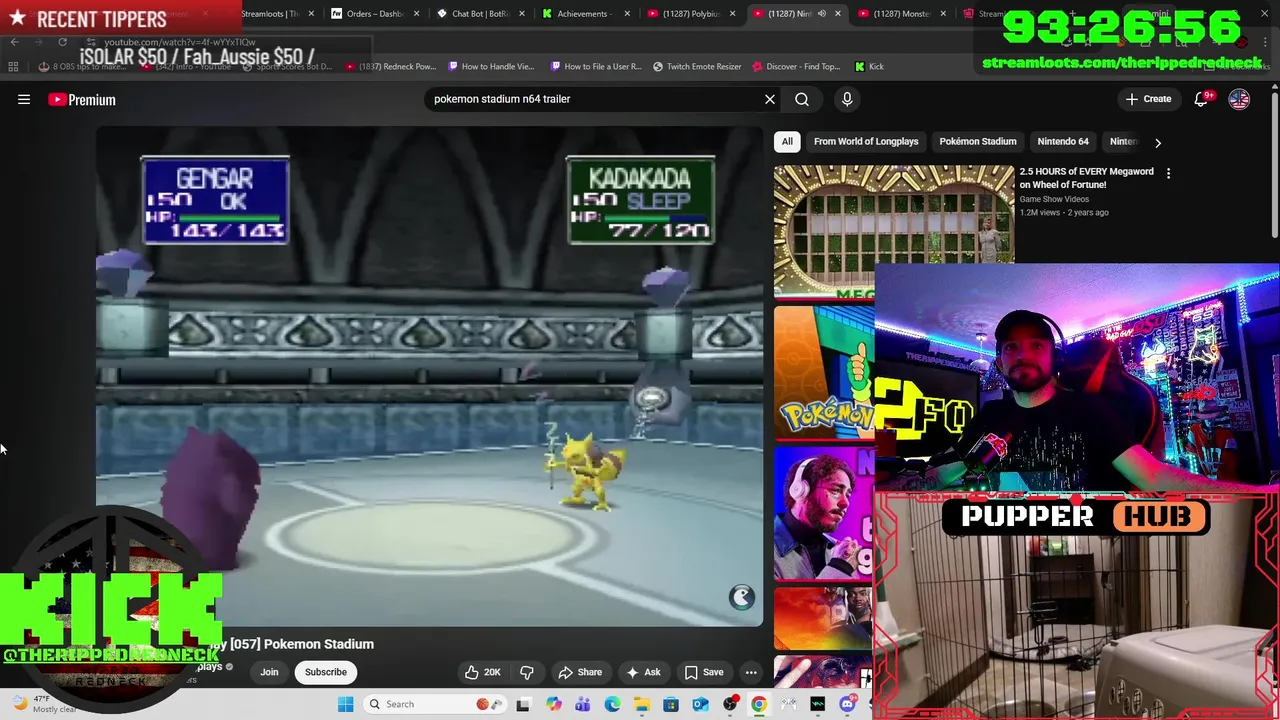The width and height of the screenshot is (1280, 720).
Task: Select the From World of Longplays chip
Action: (x=866, y=141)
